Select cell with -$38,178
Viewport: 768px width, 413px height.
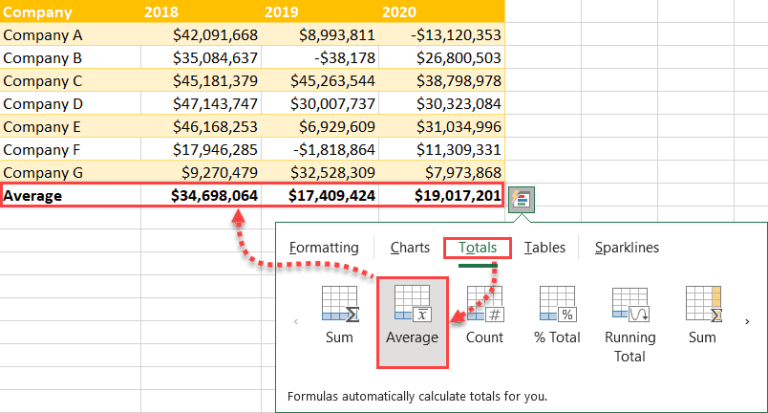coord(320,58)
